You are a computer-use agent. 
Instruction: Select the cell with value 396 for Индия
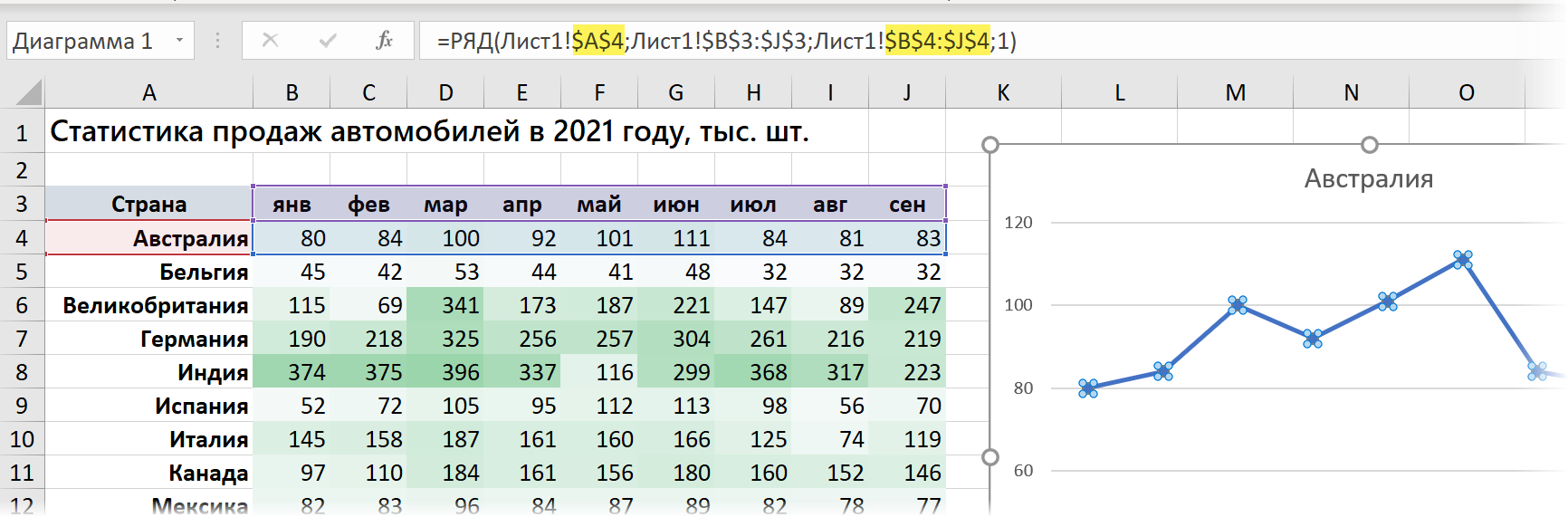click(x=445, y=372)
